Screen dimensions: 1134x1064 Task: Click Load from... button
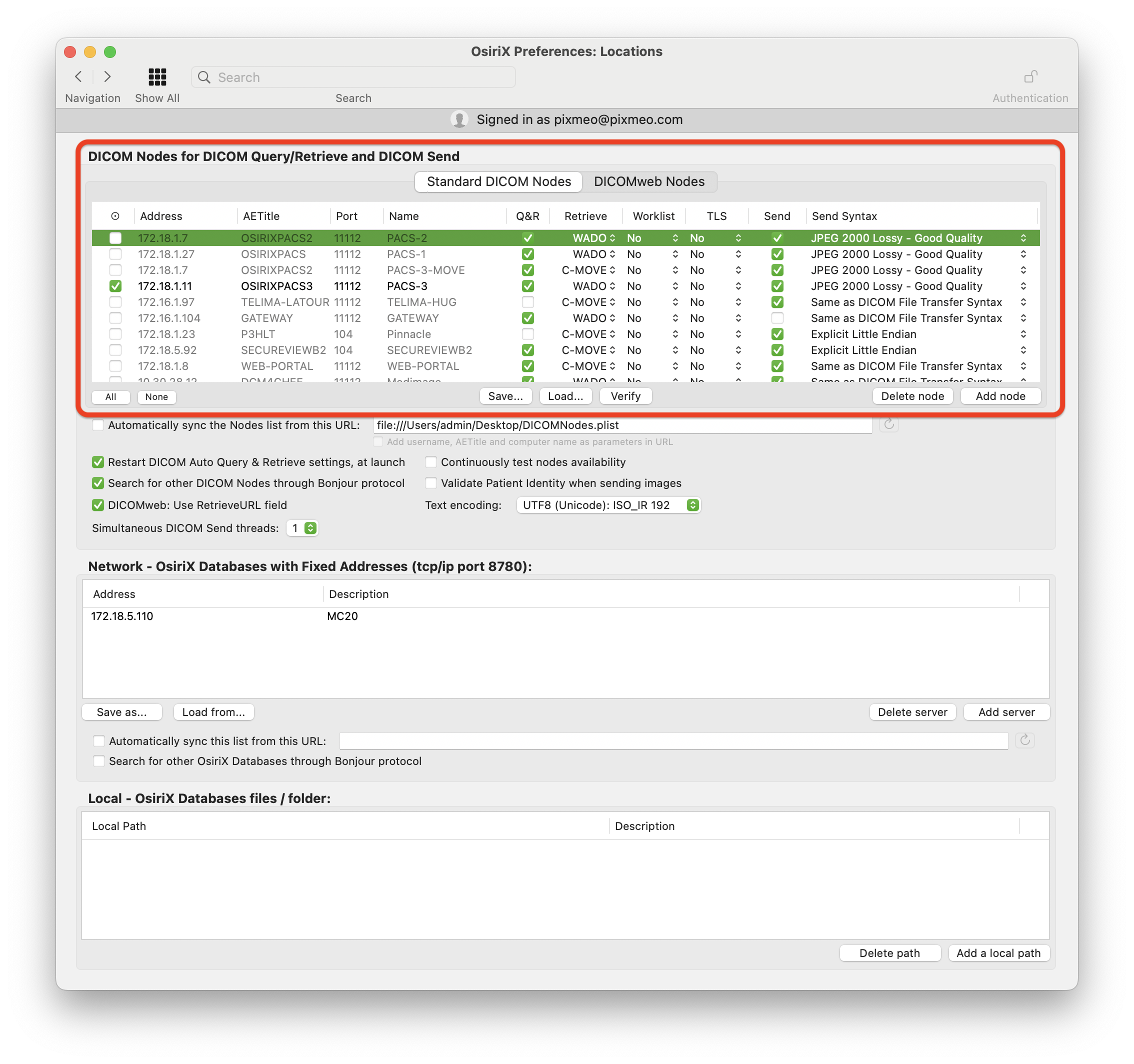[213, 712]
